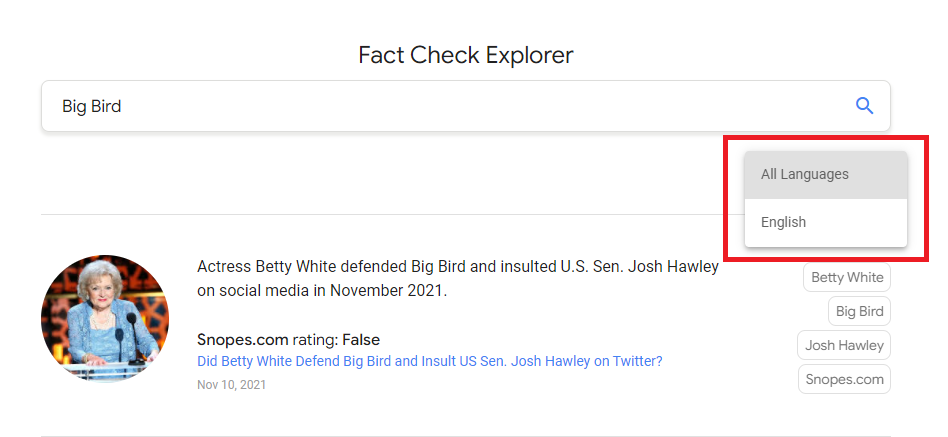Select the Snopes.com tag chip
This screenshot has width=948, height=437.
tap(845, 379)
